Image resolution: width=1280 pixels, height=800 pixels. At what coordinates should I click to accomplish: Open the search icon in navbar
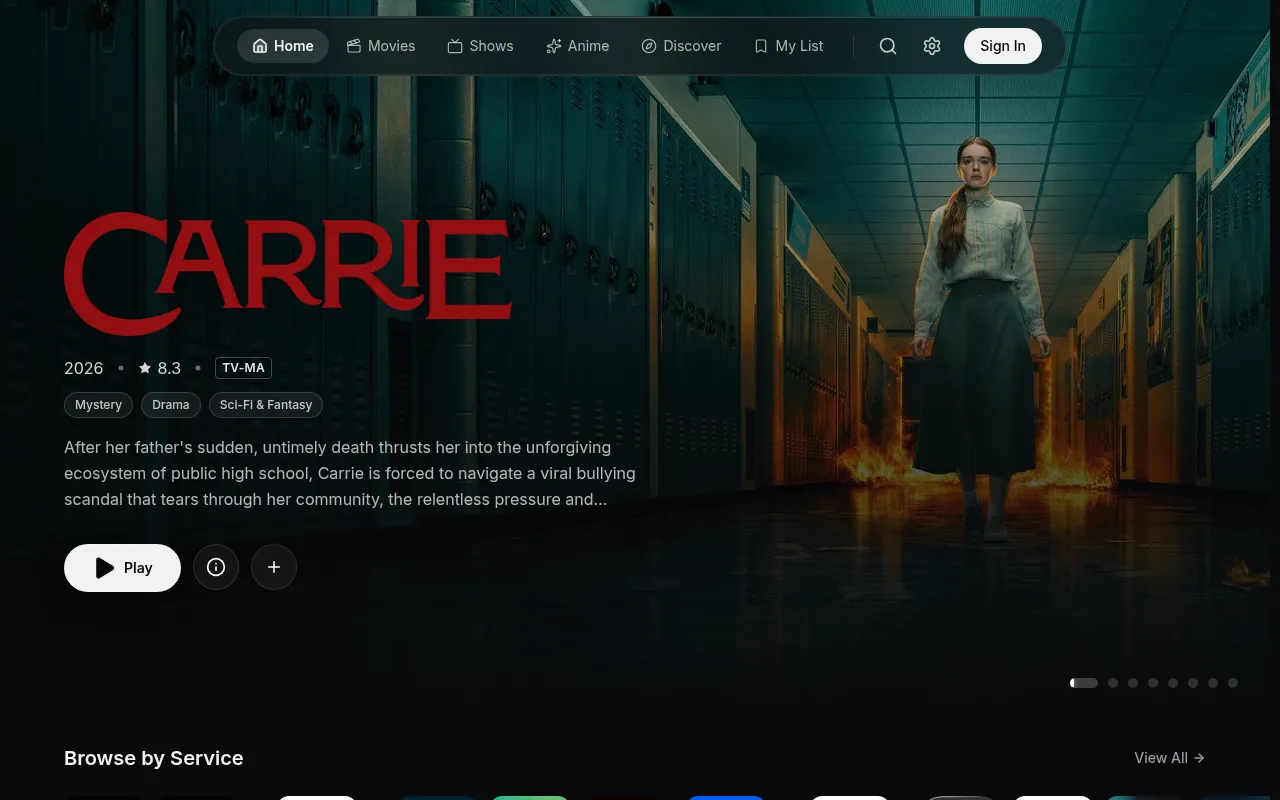[888, 46]
